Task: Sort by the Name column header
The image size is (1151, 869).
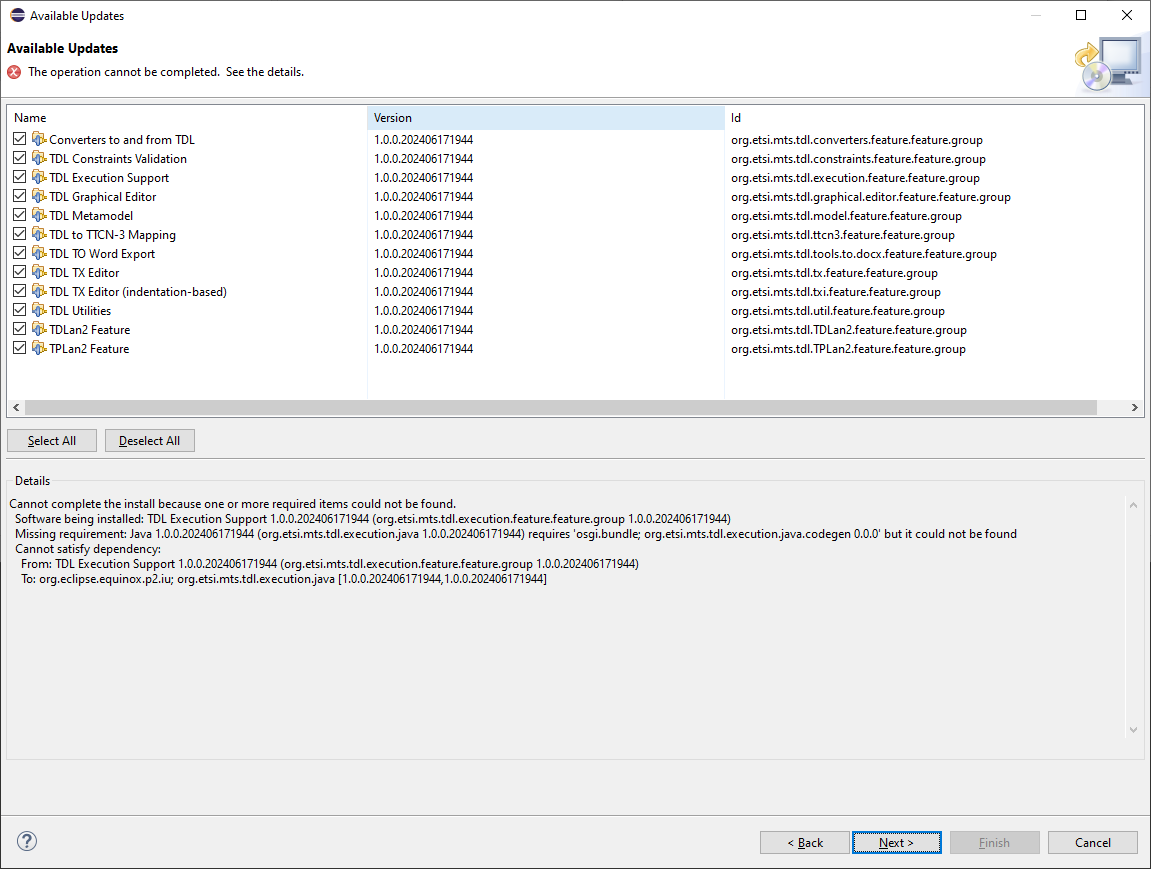Action: pyautogui.click(x=187, y=118)
